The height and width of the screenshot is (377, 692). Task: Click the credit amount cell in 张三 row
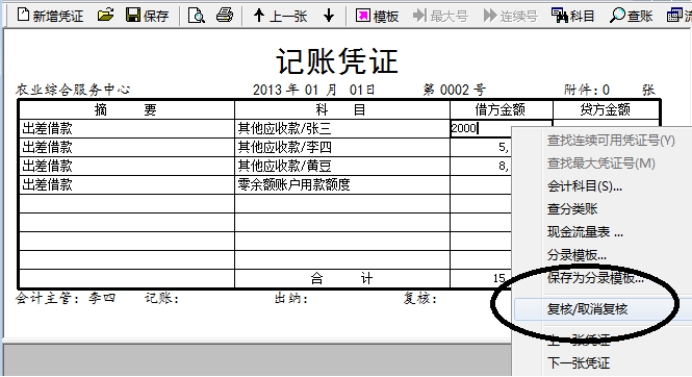[x=606, y=124]
